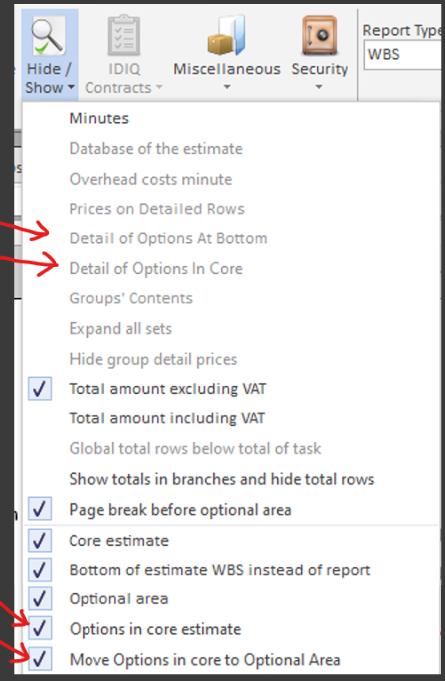Expand the Miscellaneous dropdown arrow
This screenshot has height=681, width=445.
point(227,87)
